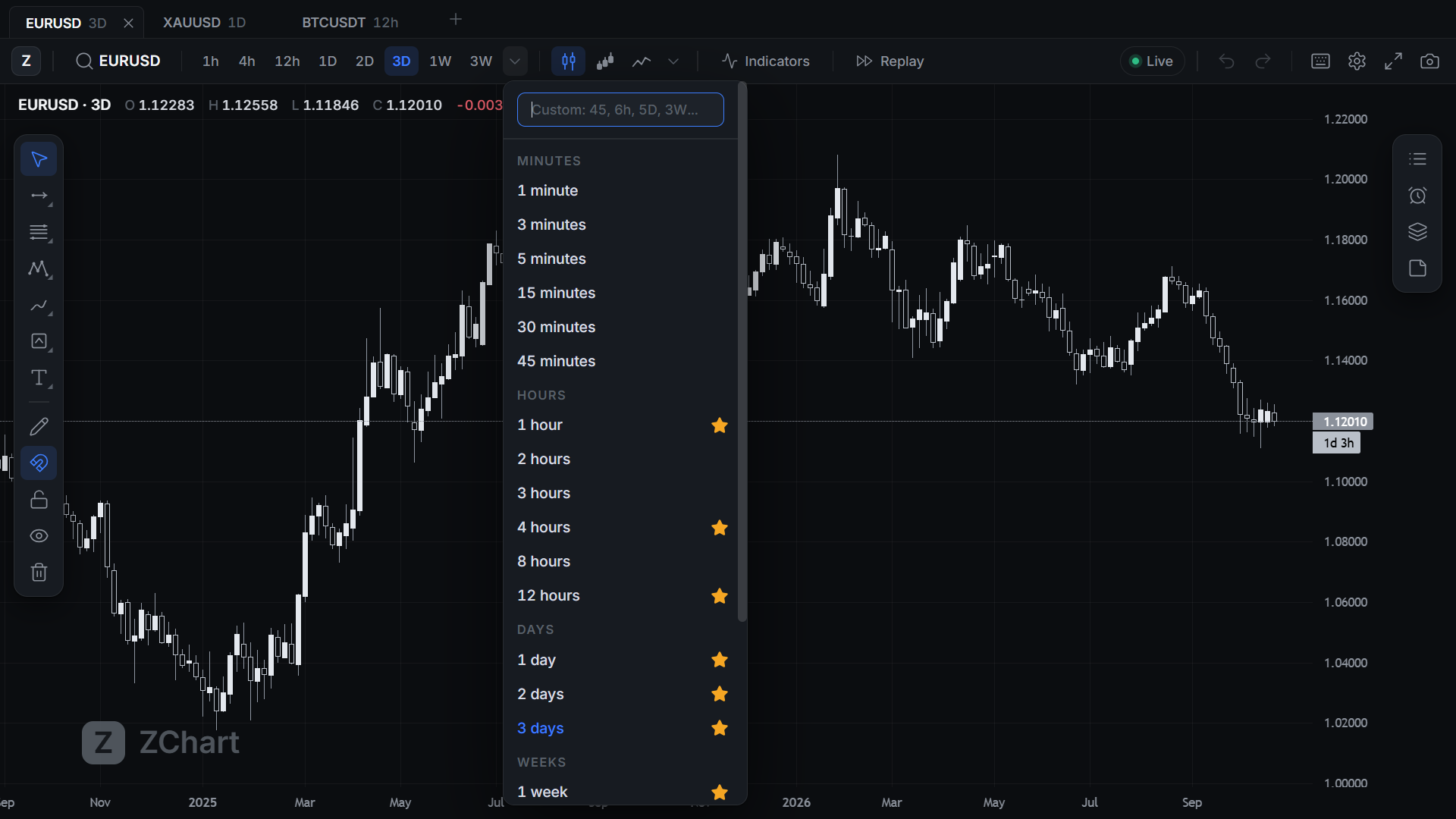Select the cursor arrow tool

[39, 159]
